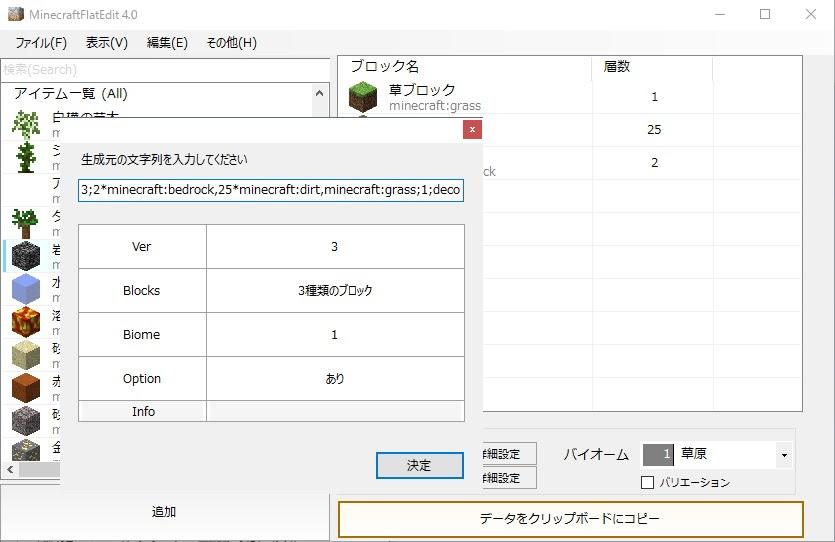Select the jungle sapling icon in item list
Viewport: 835px width, 542px height.
pyautogui.click(x=26, y=158)
